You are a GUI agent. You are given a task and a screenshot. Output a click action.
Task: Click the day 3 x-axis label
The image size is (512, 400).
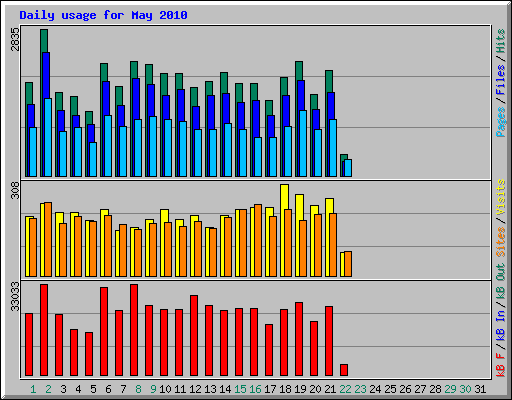coord(63,389)
